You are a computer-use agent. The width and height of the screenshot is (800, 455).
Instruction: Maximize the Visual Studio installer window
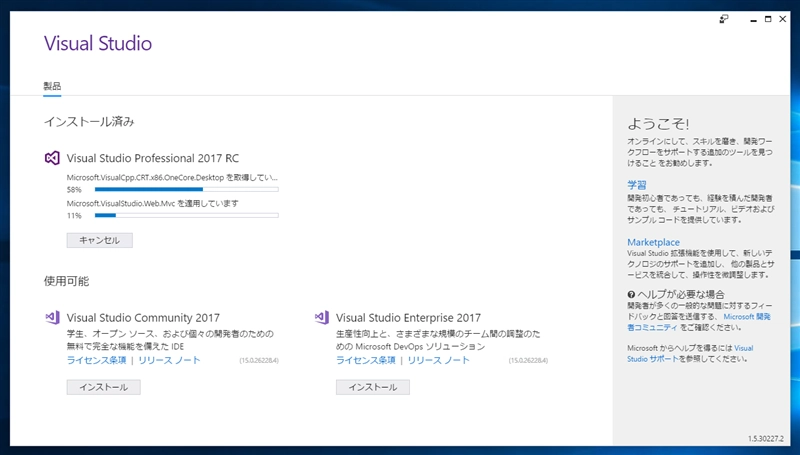[768, 19]
